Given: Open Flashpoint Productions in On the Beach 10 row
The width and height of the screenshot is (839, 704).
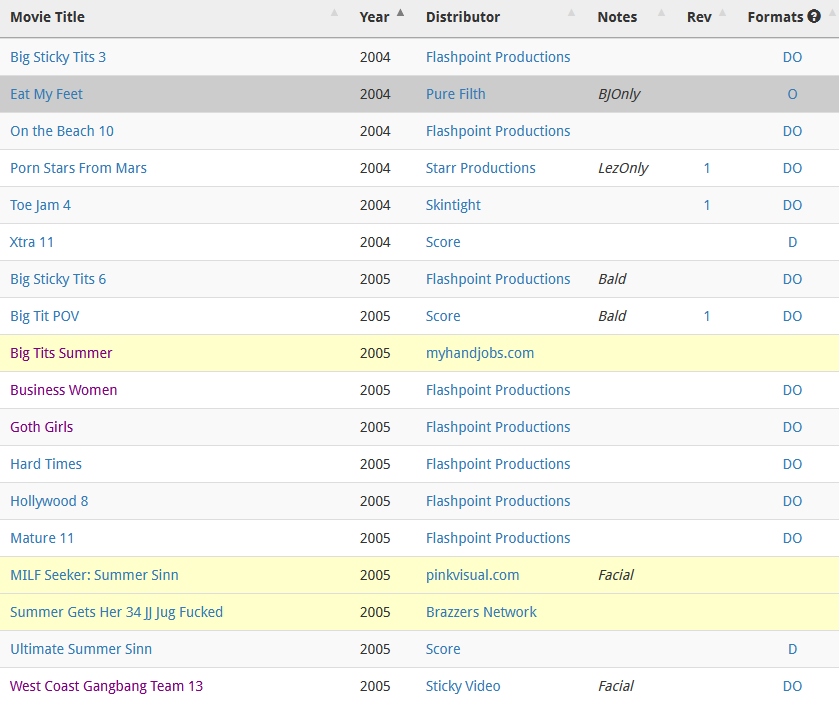Looking at the screenshot, I should 498,131.
